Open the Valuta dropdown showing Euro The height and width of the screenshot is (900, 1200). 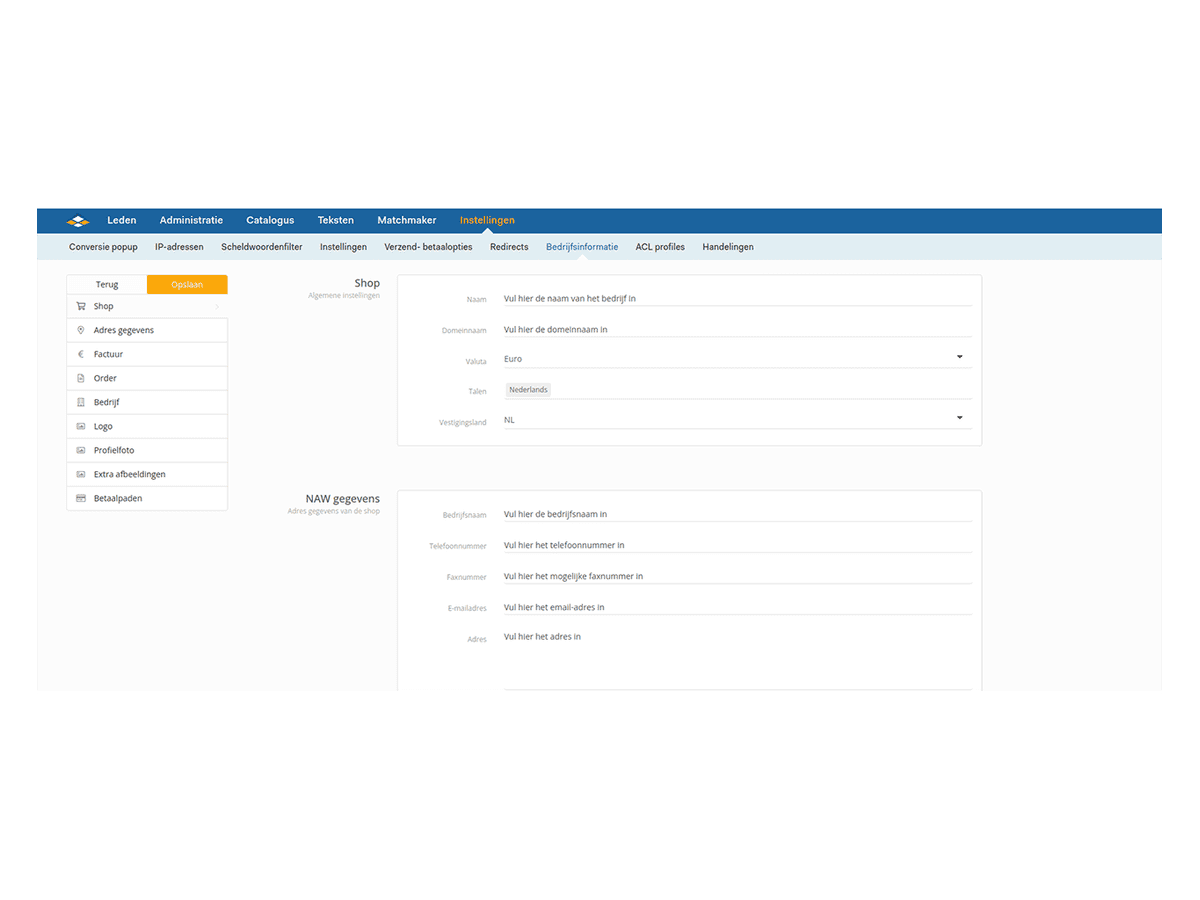point(959,358)
